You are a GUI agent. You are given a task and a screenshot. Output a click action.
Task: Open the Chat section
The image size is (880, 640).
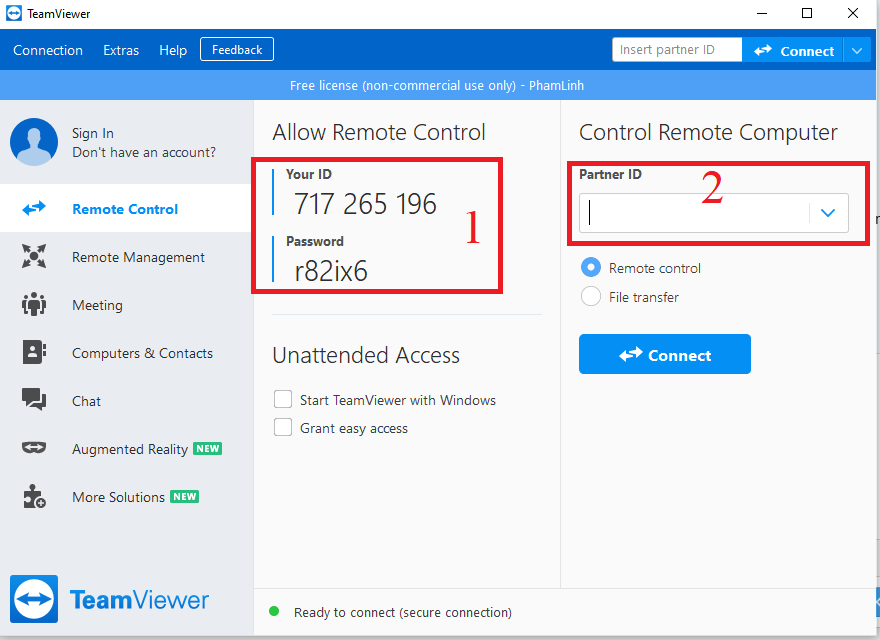[126, 400]
